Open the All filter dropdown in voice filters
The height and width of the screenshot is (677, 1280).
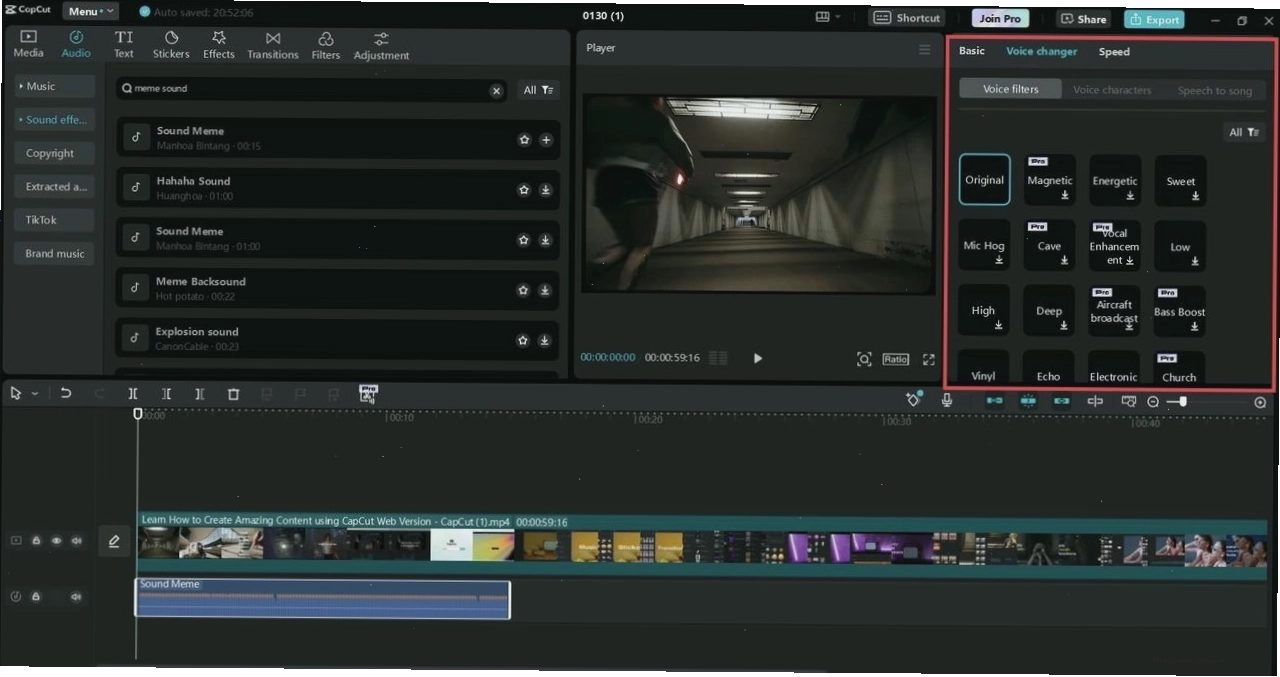pos(1243,132)
